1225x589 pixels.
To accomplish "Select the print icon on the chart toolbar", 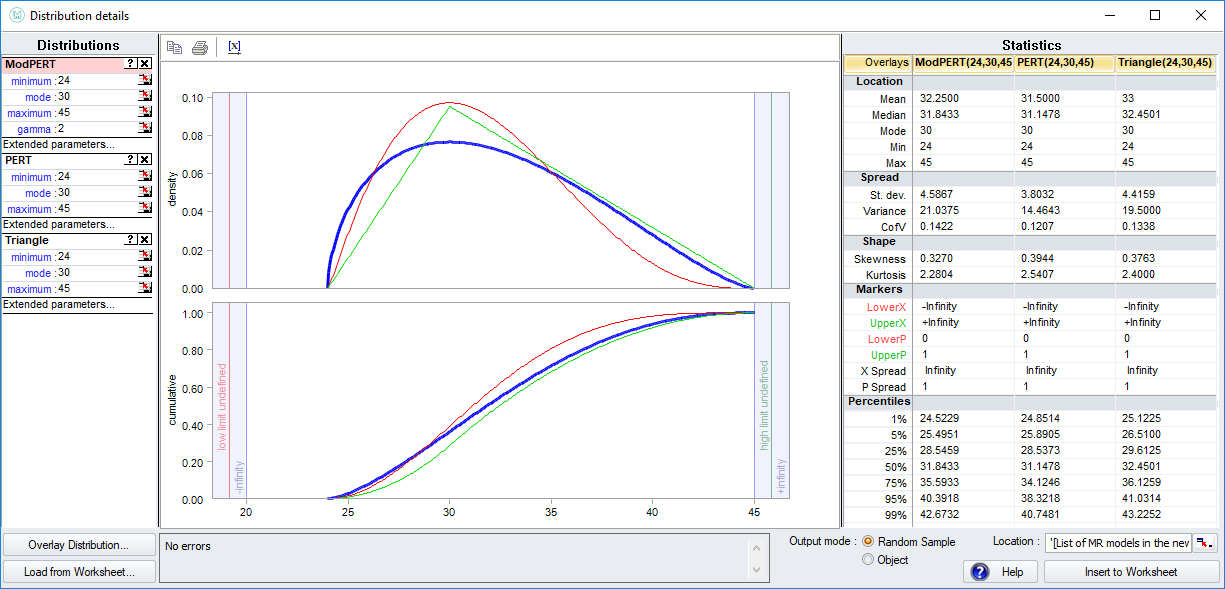I will pos(199,46).
